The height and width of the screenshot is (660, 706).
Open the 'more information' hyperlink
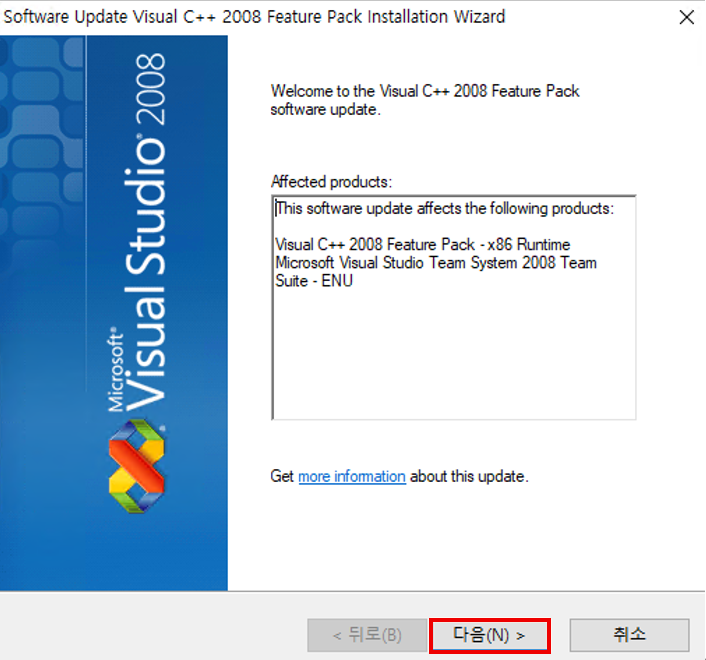click(x=352, y=477)
